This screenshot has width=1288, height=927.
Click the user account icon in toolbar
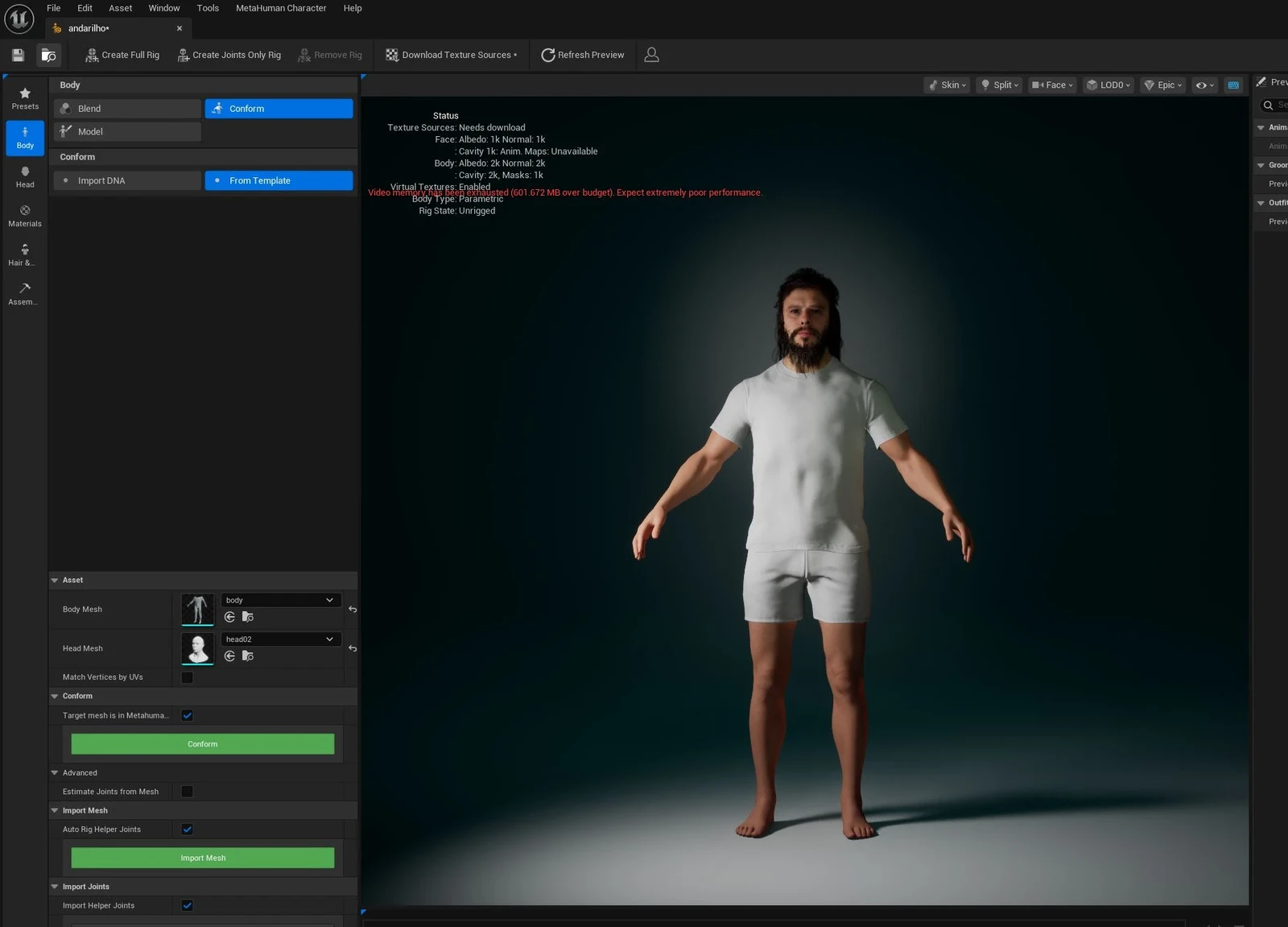[651, 55]
